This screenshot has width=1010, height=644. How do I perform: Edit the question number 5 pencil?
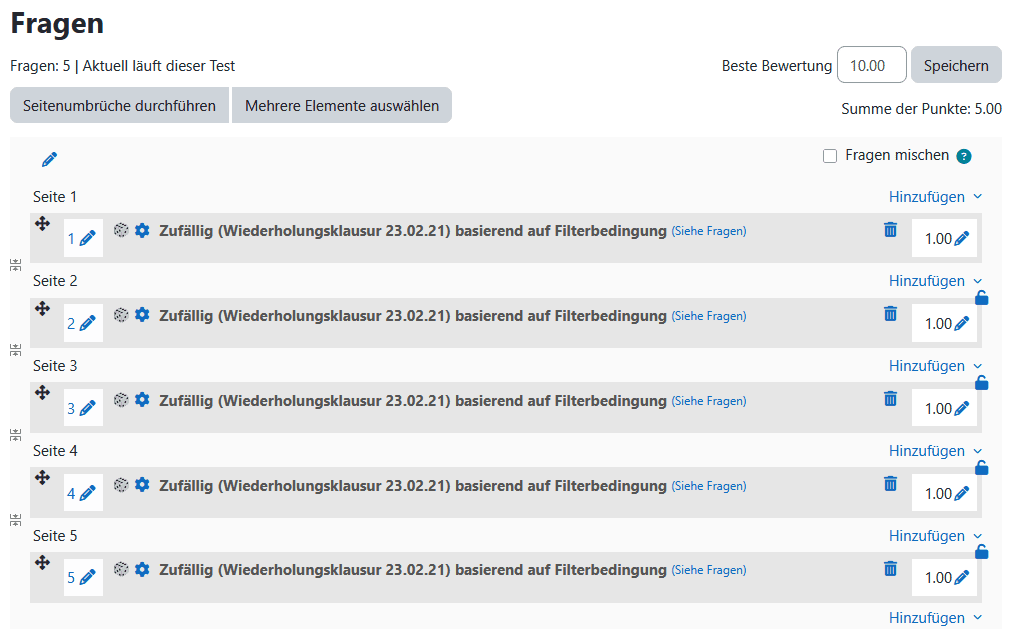point(88,578)
